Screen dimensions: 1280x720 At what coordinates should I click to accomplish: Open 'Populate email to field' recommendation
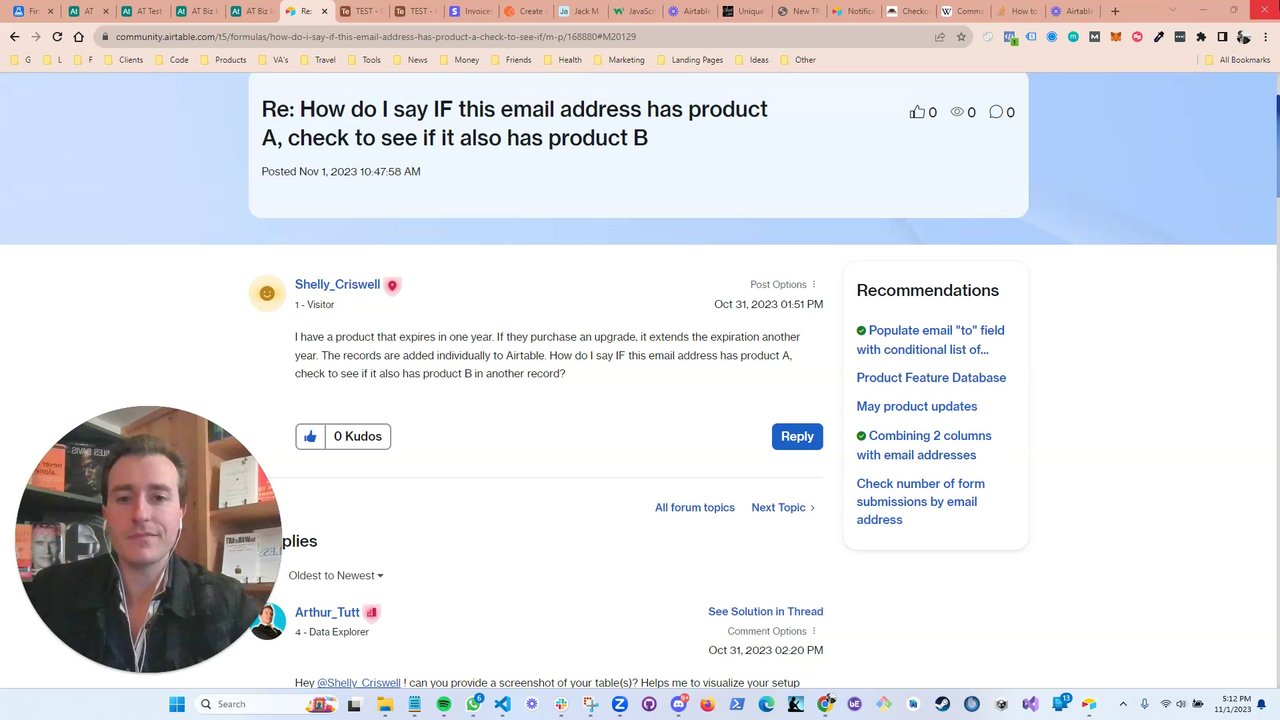tap(930, 340)
